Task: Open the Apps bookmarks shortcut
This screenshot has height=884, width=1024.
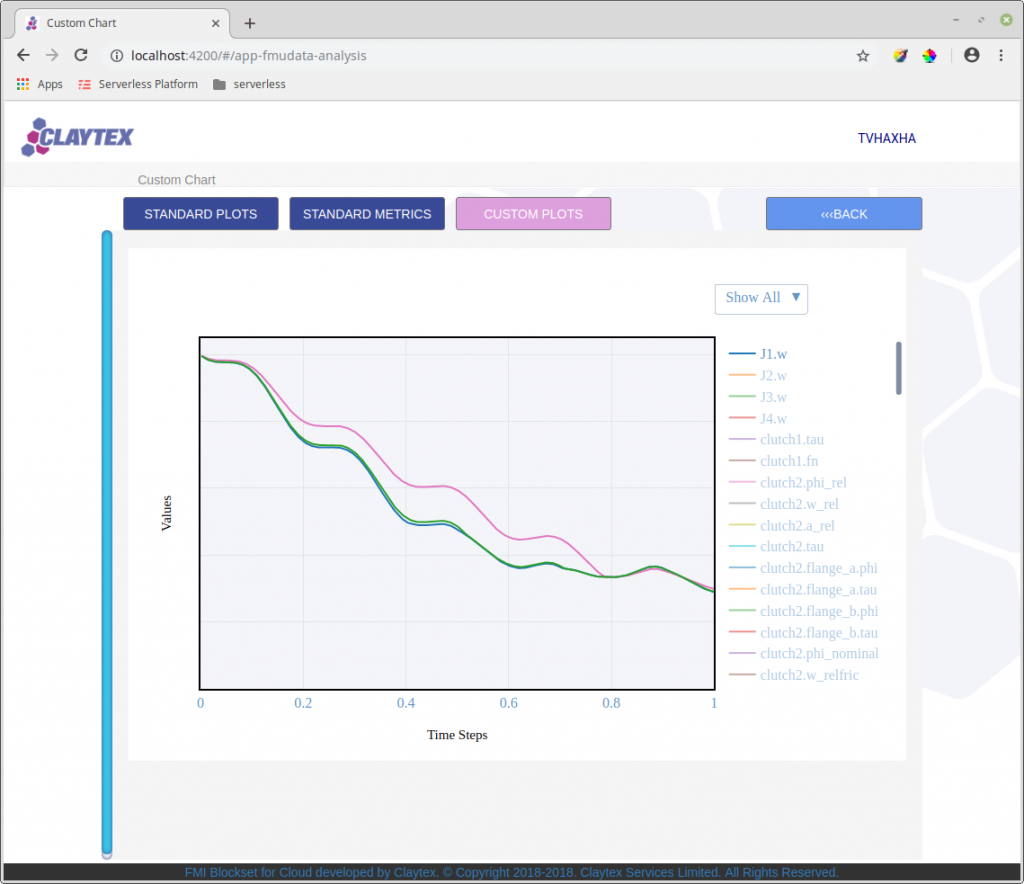Action: click(x=40, y=84)
